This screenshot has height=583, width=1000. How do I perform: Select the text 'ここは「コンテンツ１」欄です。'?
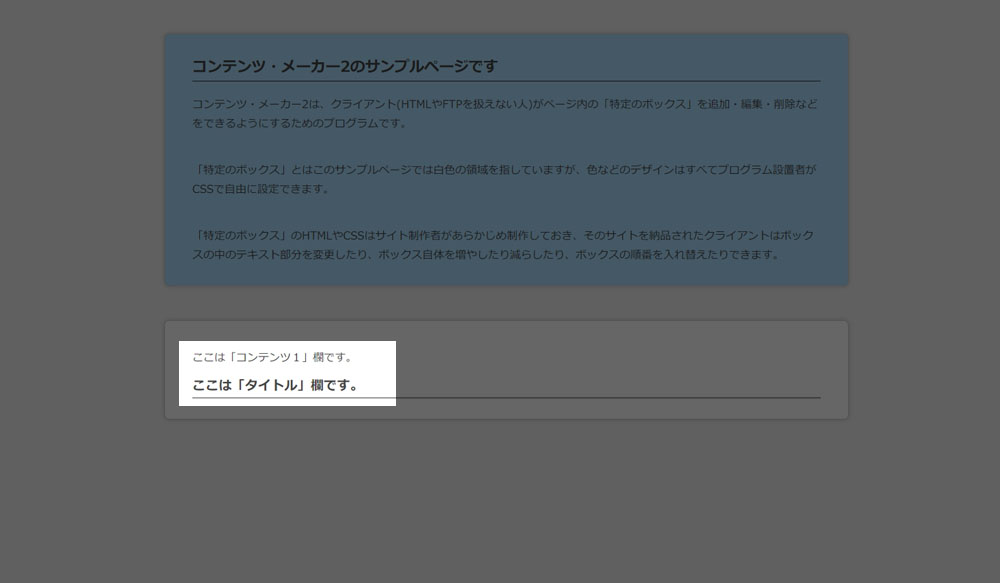[x=272, y=357]
